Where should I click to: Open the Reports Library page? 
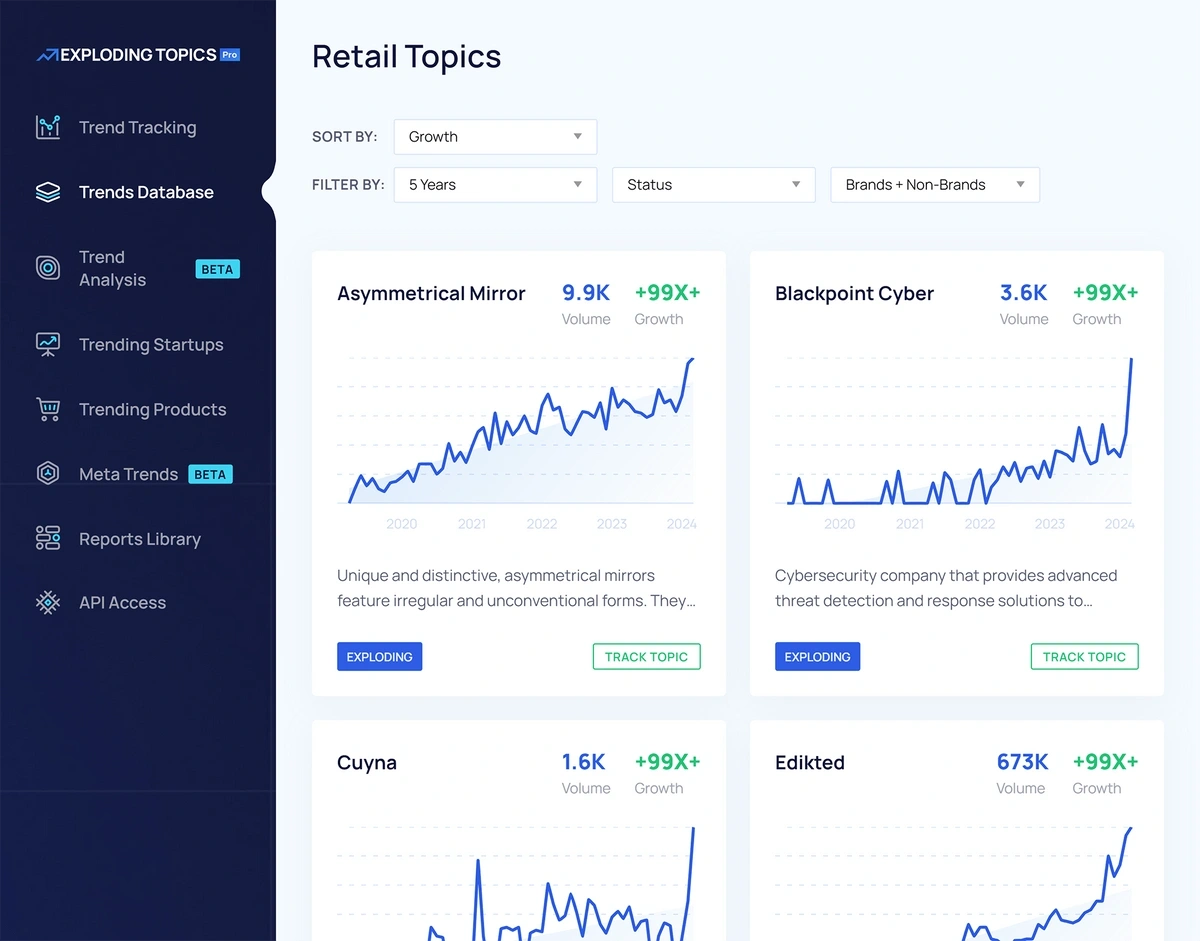click(140, 538)
